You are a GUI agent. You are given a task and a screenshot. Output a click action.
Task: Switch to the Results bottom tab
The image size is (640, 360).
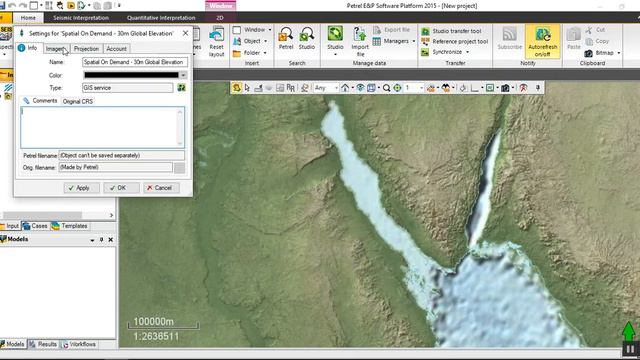click(x=43, y=344)
